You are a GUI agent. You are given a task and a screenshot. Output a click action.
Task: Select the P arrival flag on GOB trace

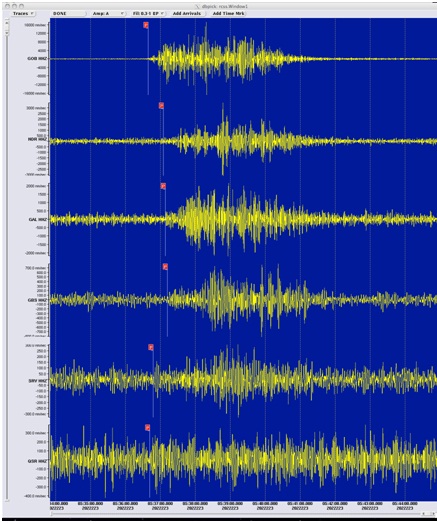pyautogui.click(x=146, y=25)
